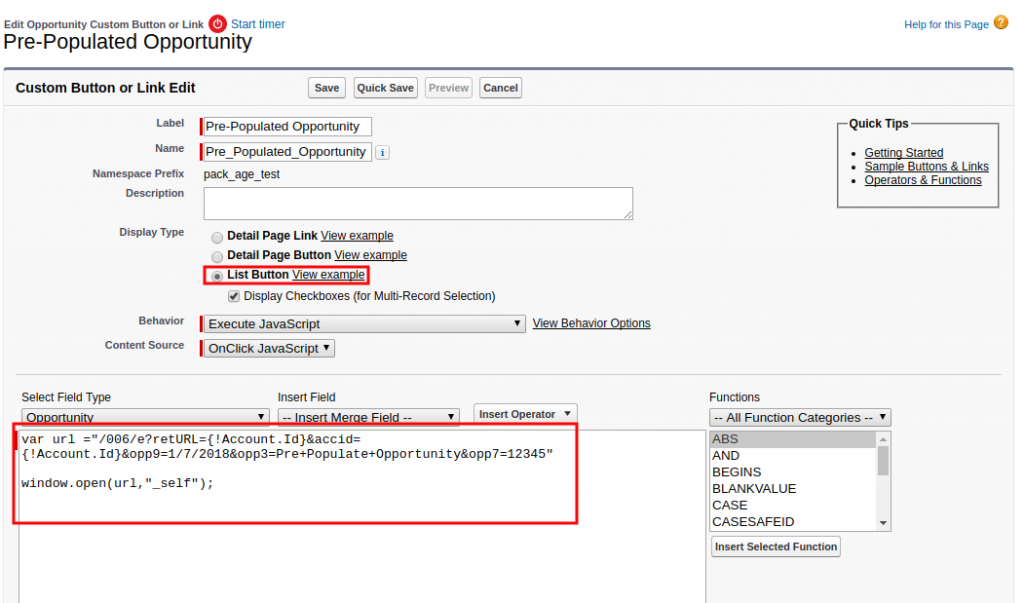This screenshot has width=1024, height=603.
Task: Select the Detail Page Link radio button
Action: [217, 237]
